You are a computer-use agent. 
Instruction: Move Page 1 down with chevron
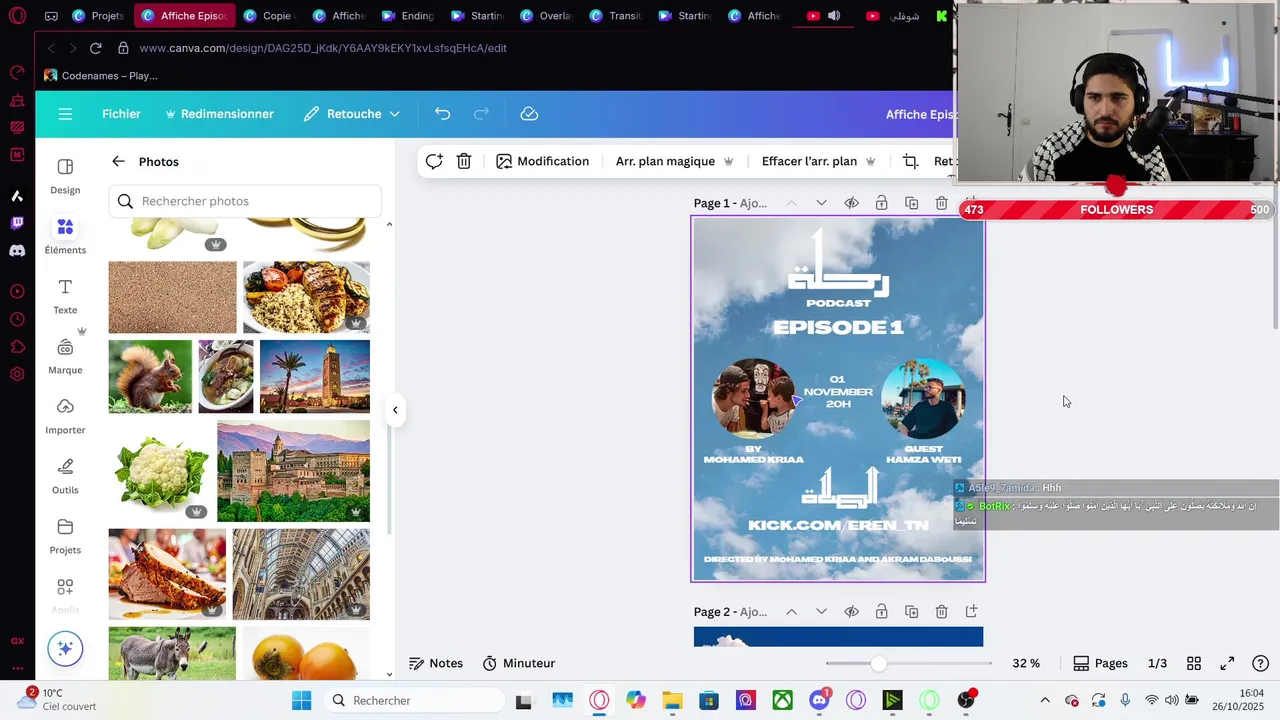[821, 203]
